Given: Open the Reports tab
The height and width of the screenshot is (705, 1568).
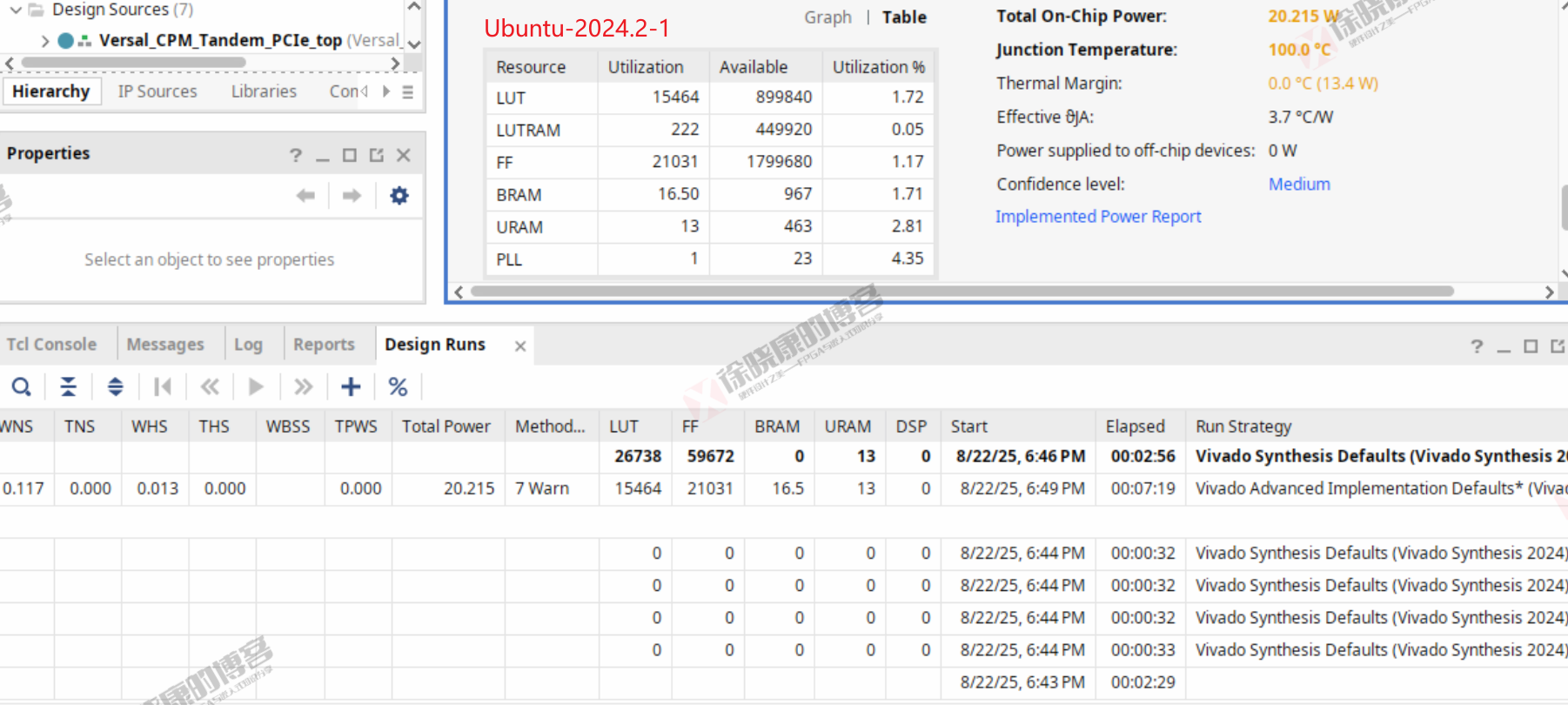Looking at the screenshot, I should (x=324, y=345).
